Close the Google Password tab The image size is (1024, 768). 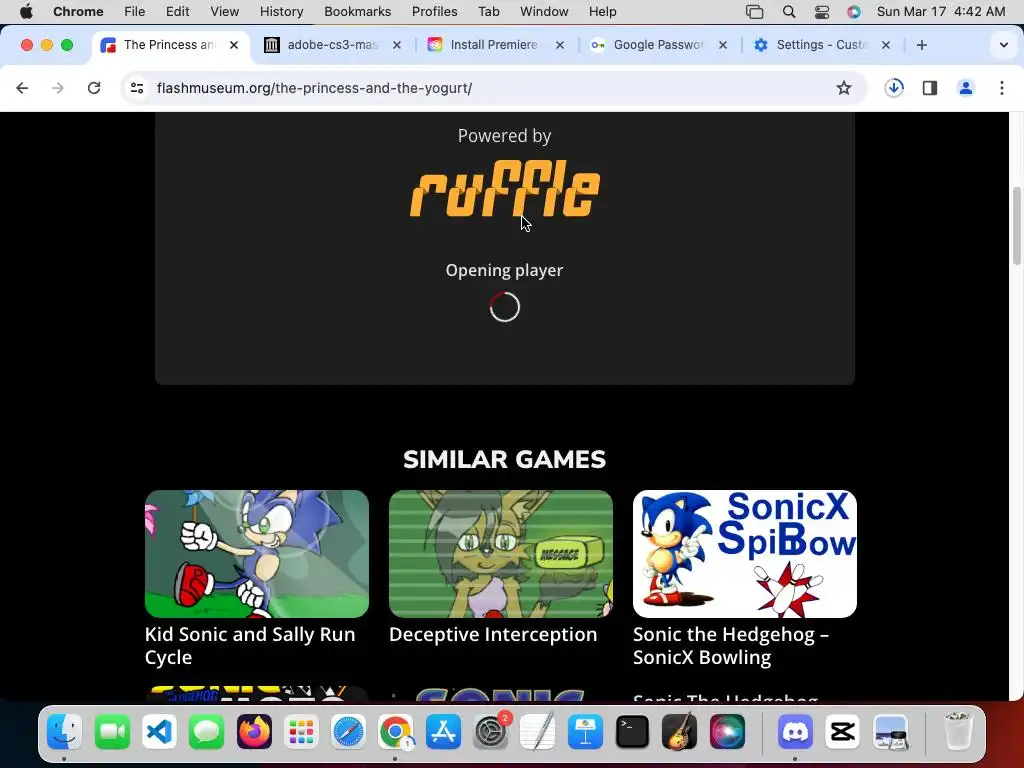[x=723, y=45]
